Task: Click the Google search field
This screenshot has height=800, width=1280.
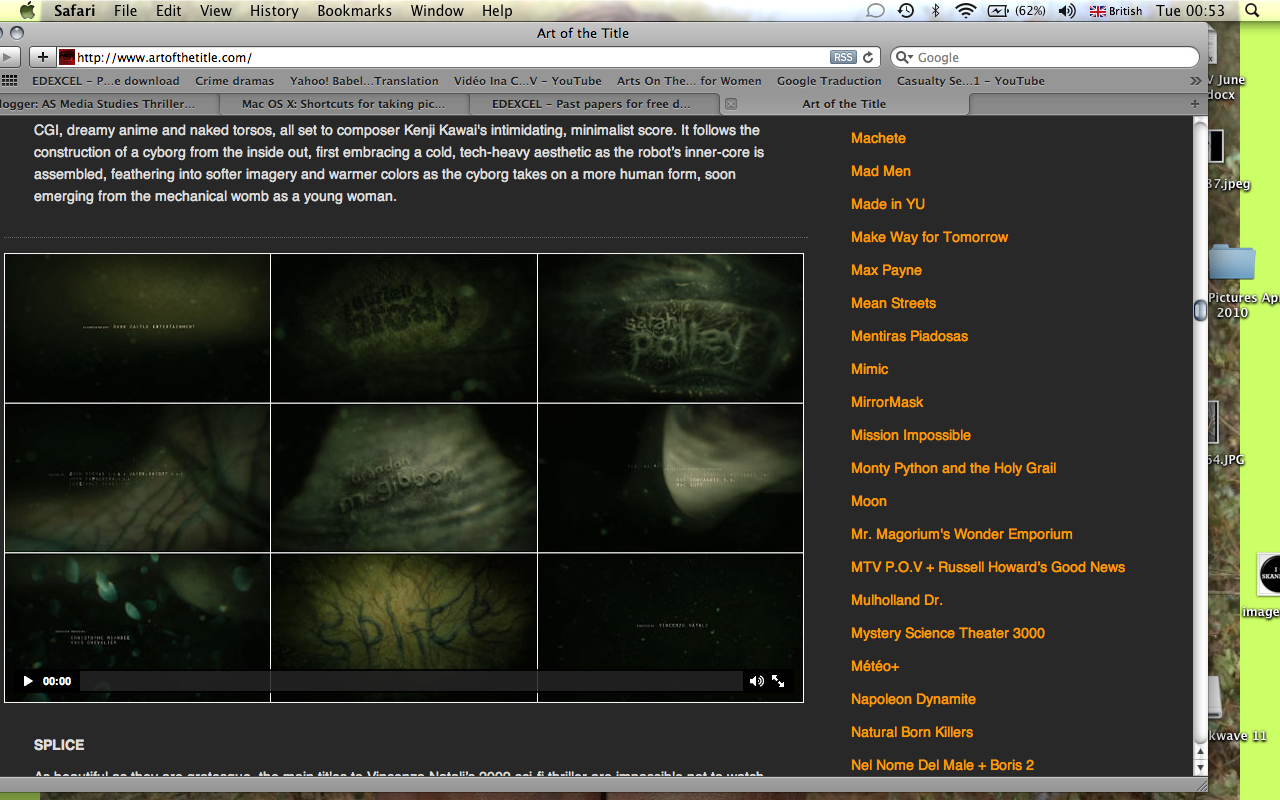Action: [x=1044, y=58]
